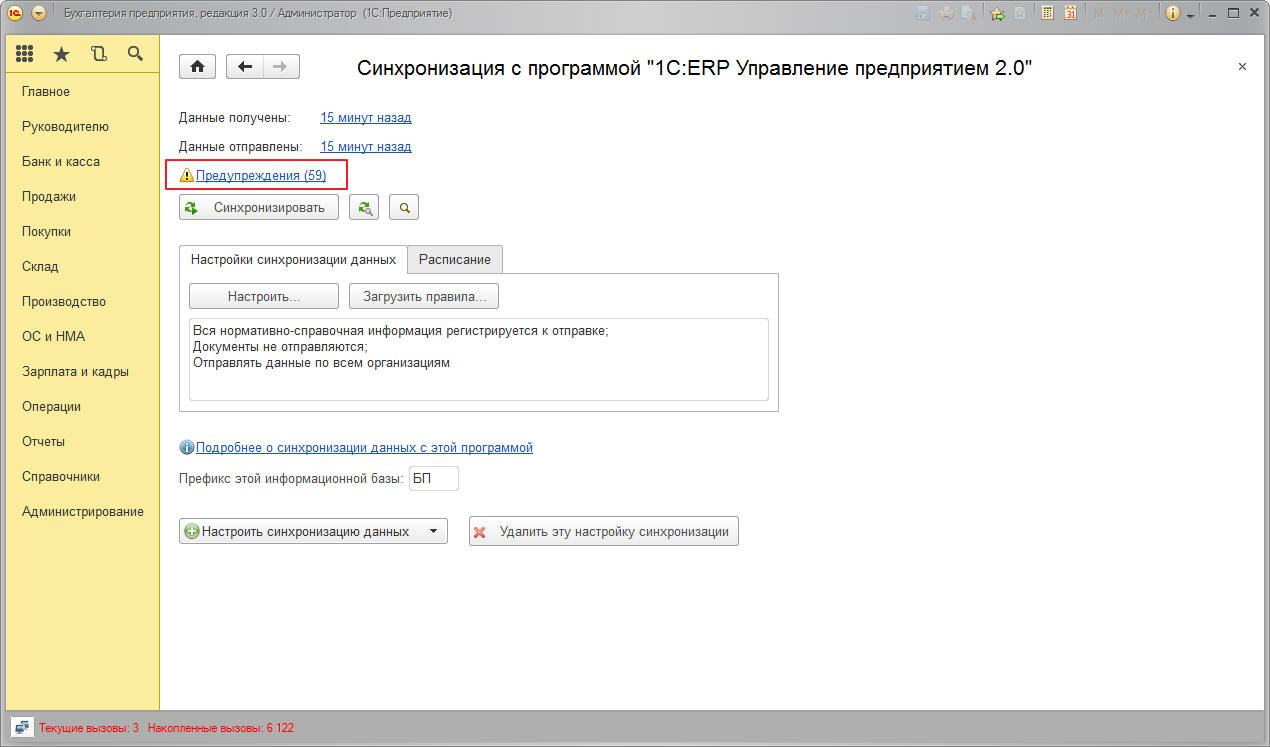Expand the dropdown arrow beside info icon

click(1190, 15)
